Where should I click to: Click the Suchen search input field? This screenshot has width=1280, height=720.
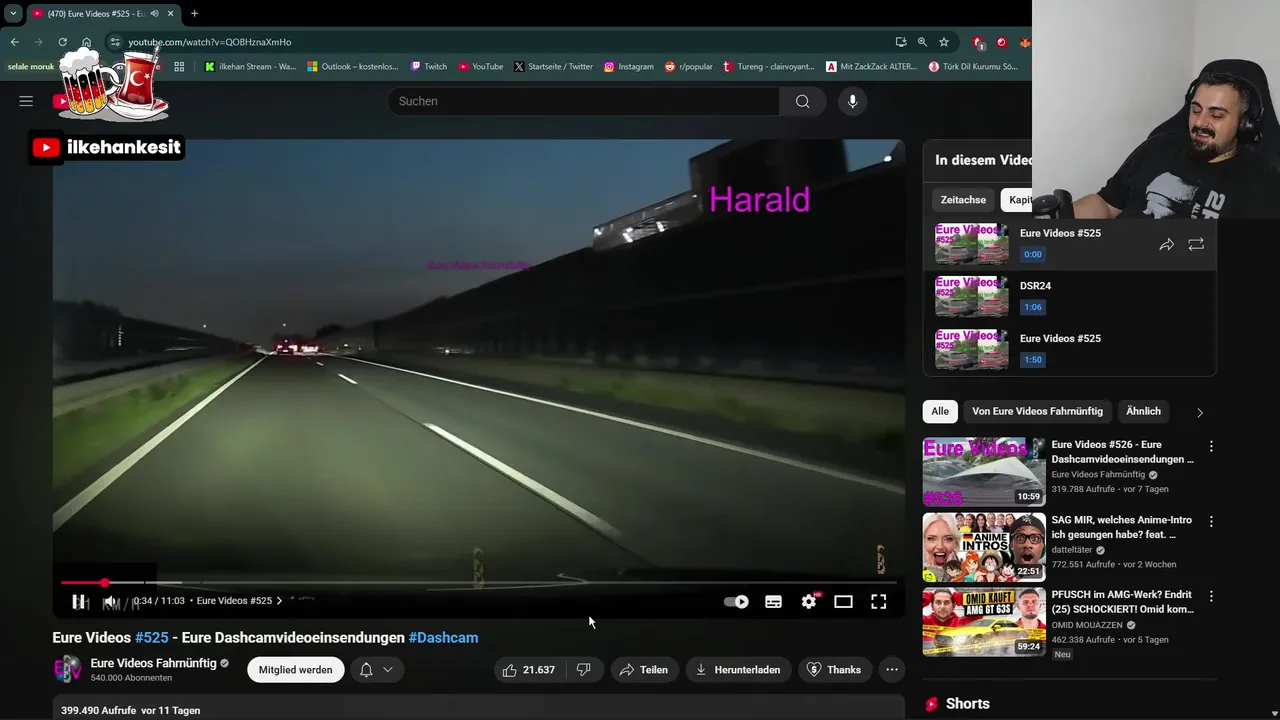pyautogui.click(x=583, y=101)
